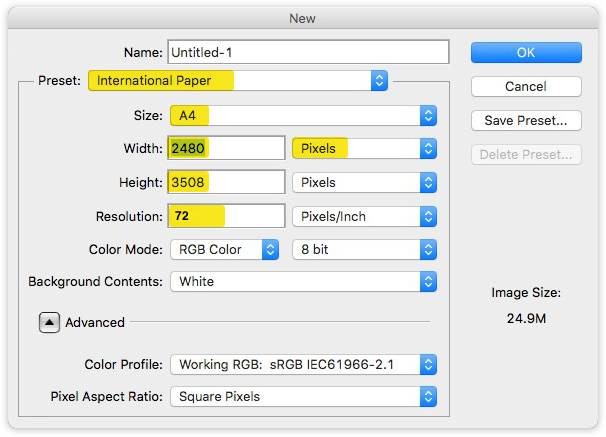Click the Preset dropdown arrow icon

379,81
